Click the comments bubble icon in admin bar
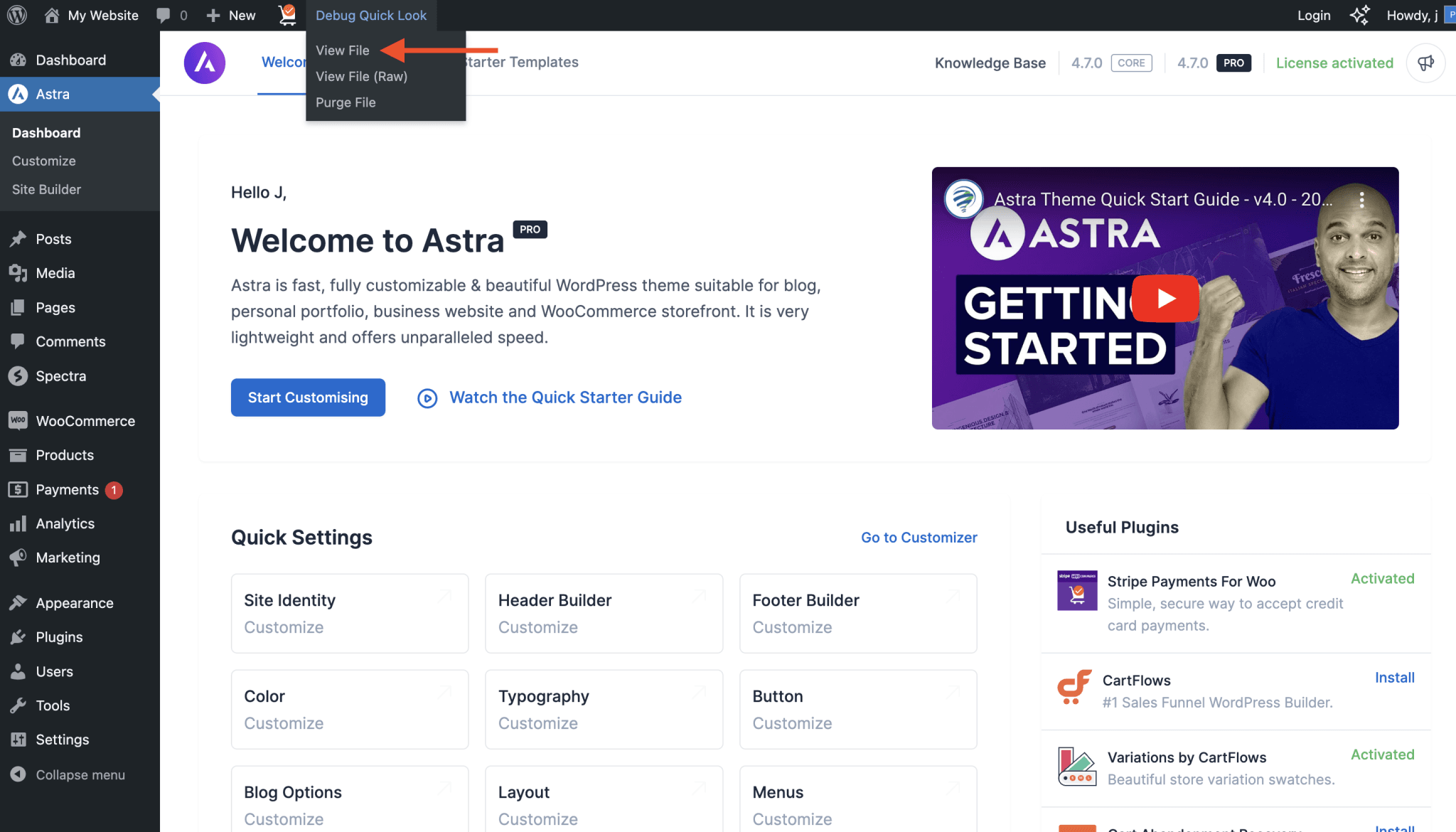The height and width of the screenshot is (832, 1456). [164, 15]
